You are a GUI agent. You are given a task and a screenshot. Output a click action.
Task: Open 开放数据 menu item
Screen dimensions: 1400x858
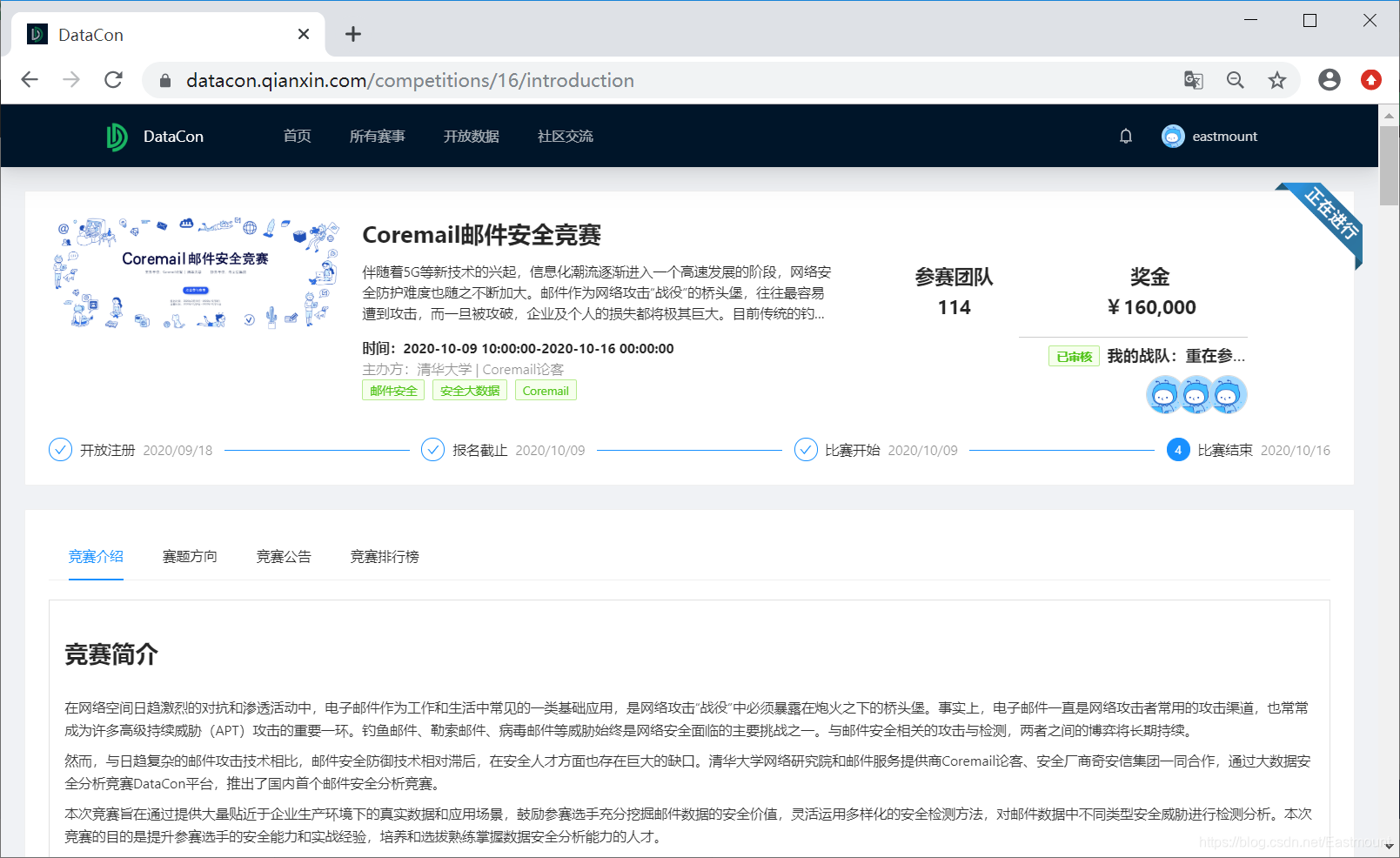tap(472, 136)
